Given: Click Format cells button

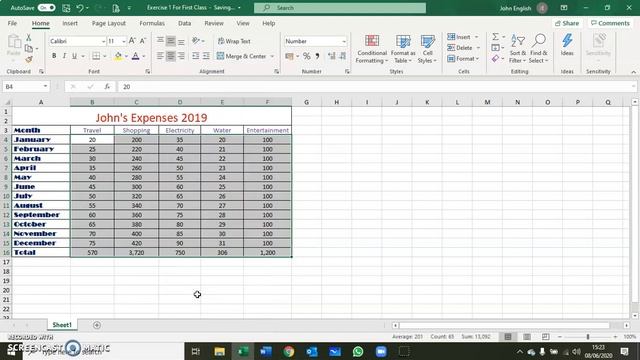Looking at the screenshot, I should point(463,59).
